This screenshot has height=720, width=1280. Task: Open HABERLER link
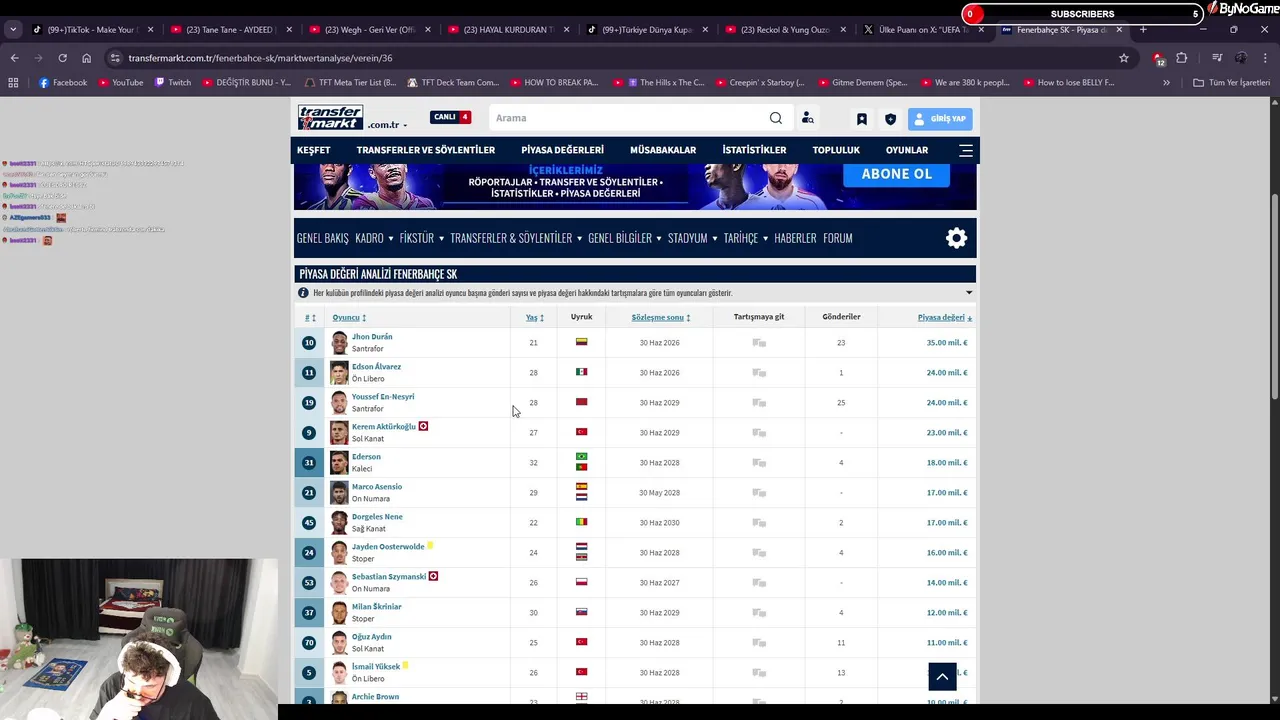(795, 238)
